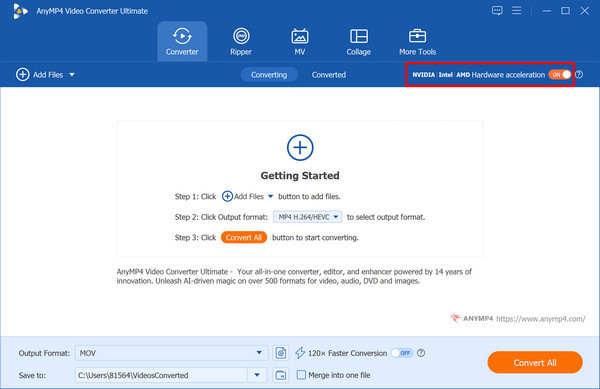The image size is (600, 389).
Task: Turn off Hardware acceleration toggle
Action: (560, 75)
